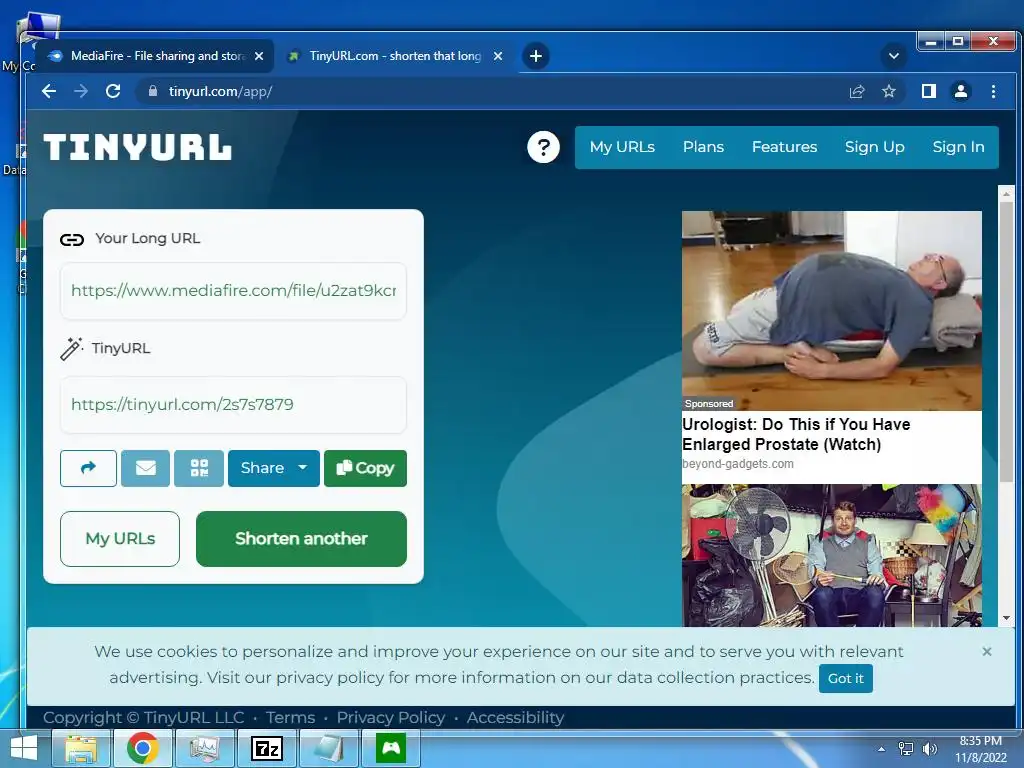Click the padlock site info icon
Viewport: 1024px width, 768px height.
pos(153,91)
